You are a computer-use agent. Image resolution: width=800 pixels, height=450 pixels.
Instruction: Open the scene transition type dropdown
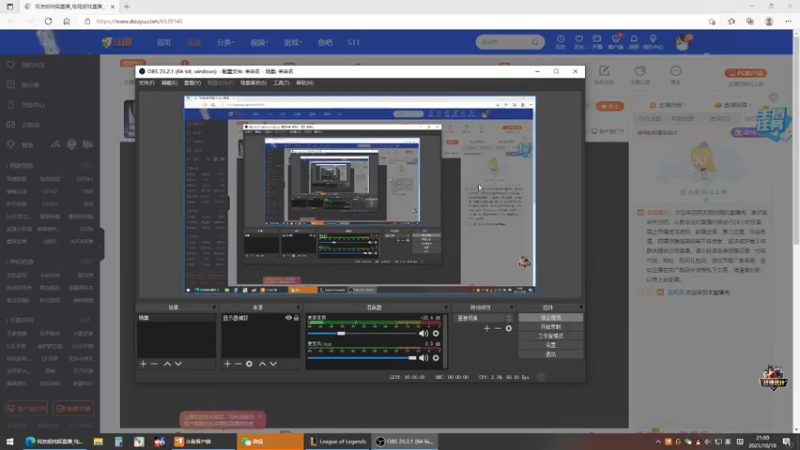click(483, 318)
